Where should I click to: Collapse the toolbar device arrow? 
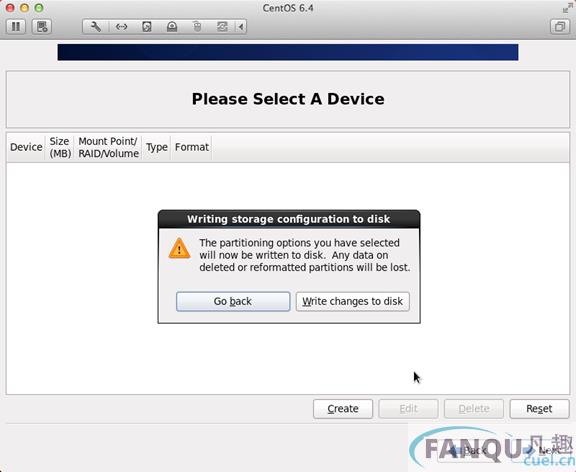pos(241,26)
